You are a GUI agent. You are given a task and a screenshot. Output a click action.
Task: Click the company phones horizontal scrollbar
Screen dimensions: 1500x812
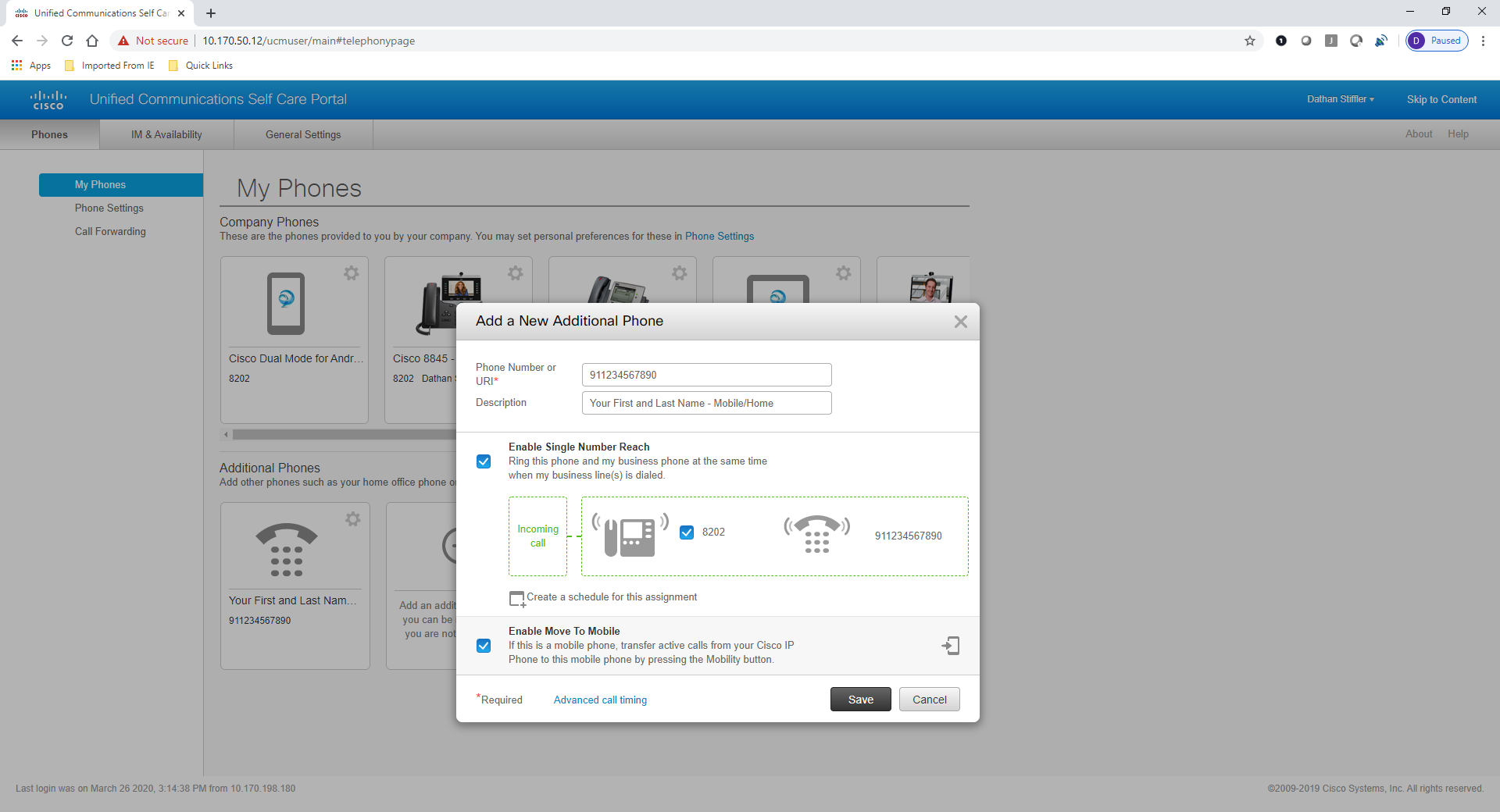pos(344,434)
